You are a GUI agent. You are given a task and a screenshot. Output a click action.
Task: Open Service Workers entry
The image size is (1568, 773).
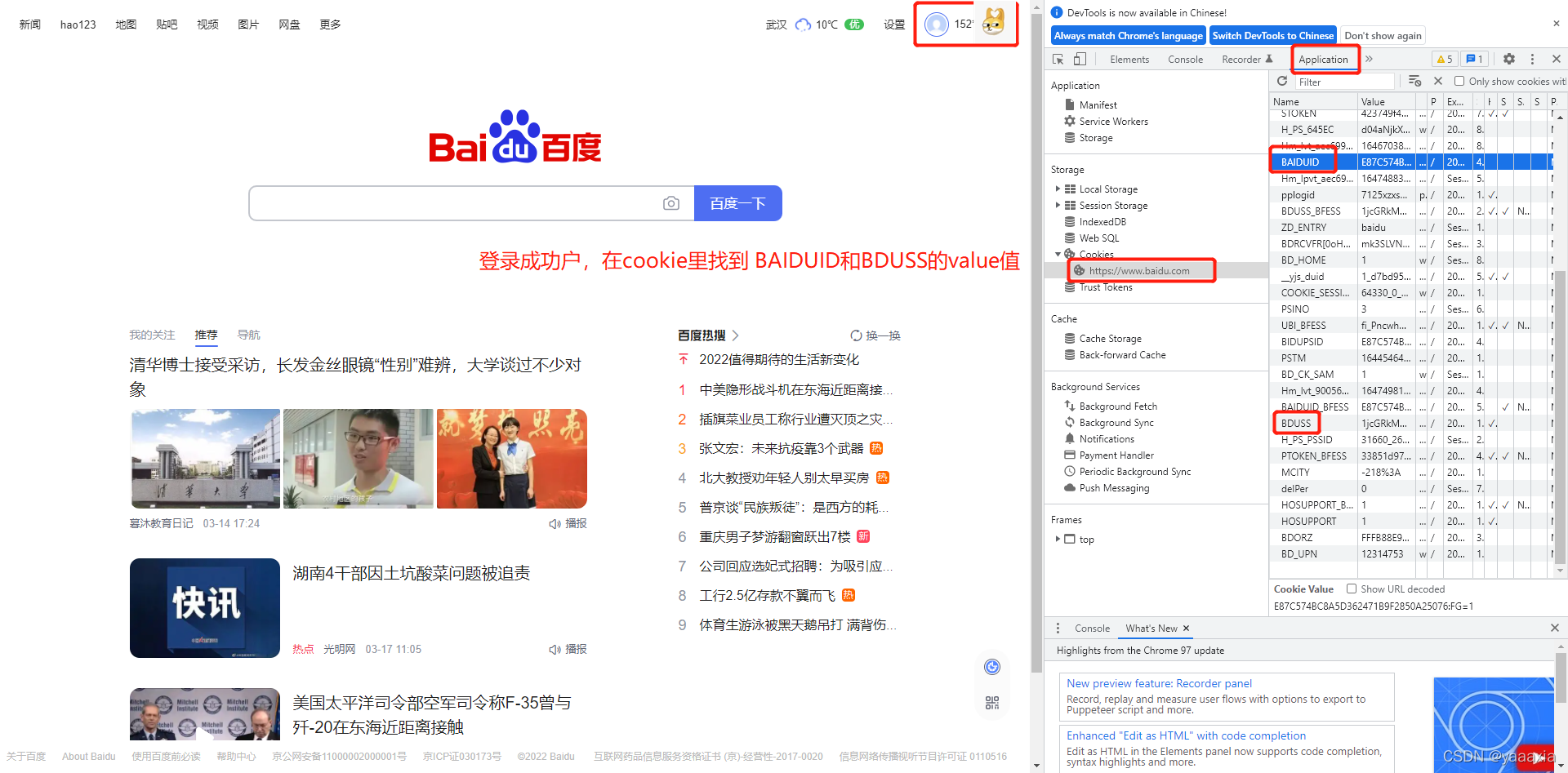pos(1113,121)
